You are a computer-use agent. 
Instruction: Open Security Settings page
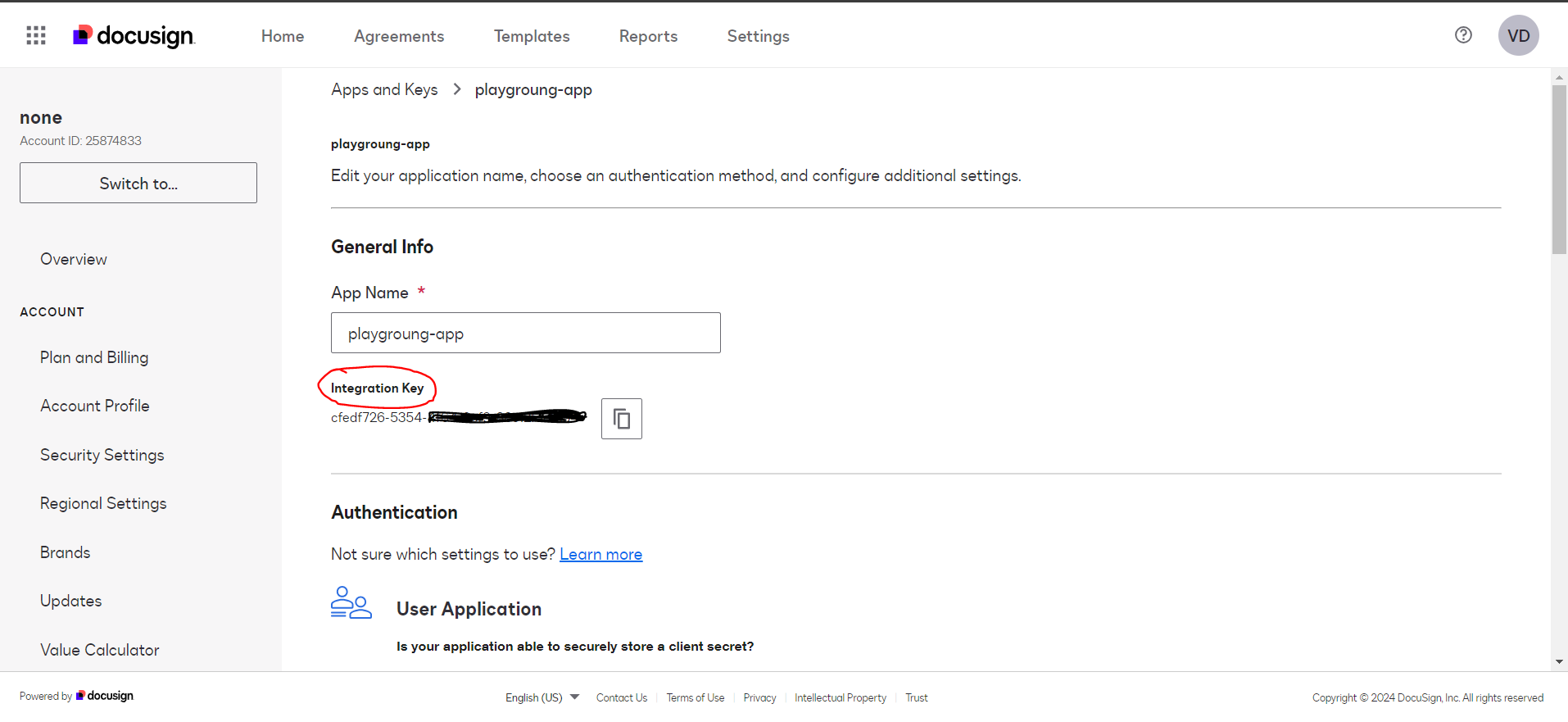pos(102,455)
